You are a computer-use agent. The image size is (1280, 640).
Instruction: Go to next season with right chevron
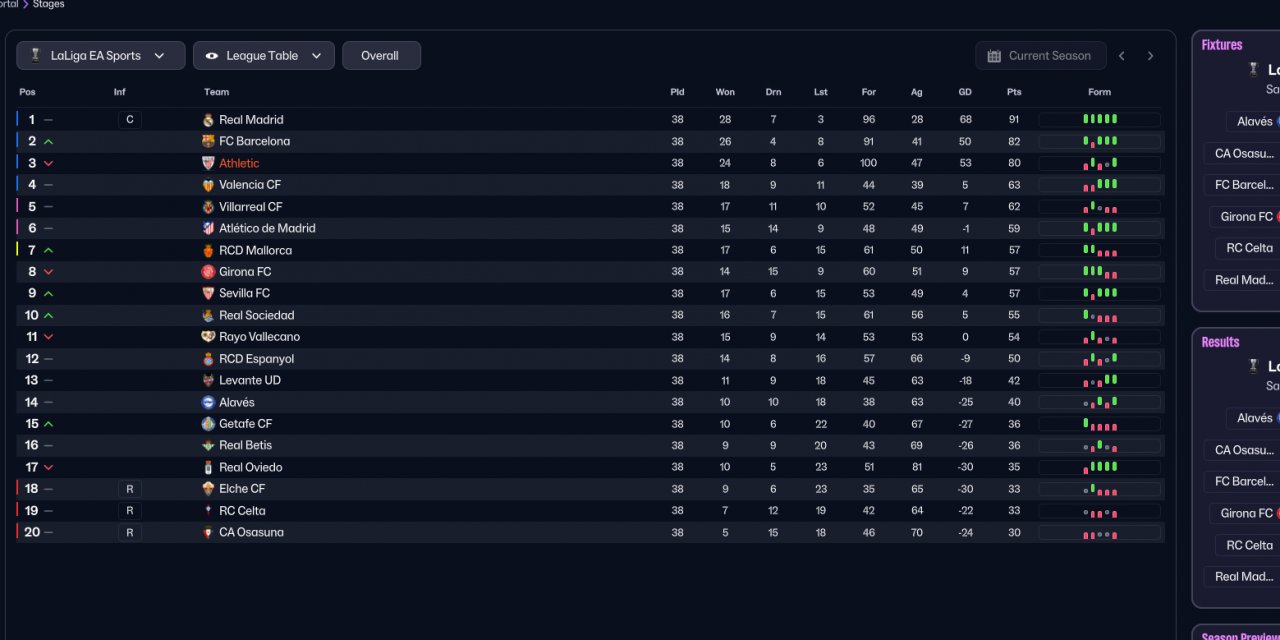tap(1150, 56)
